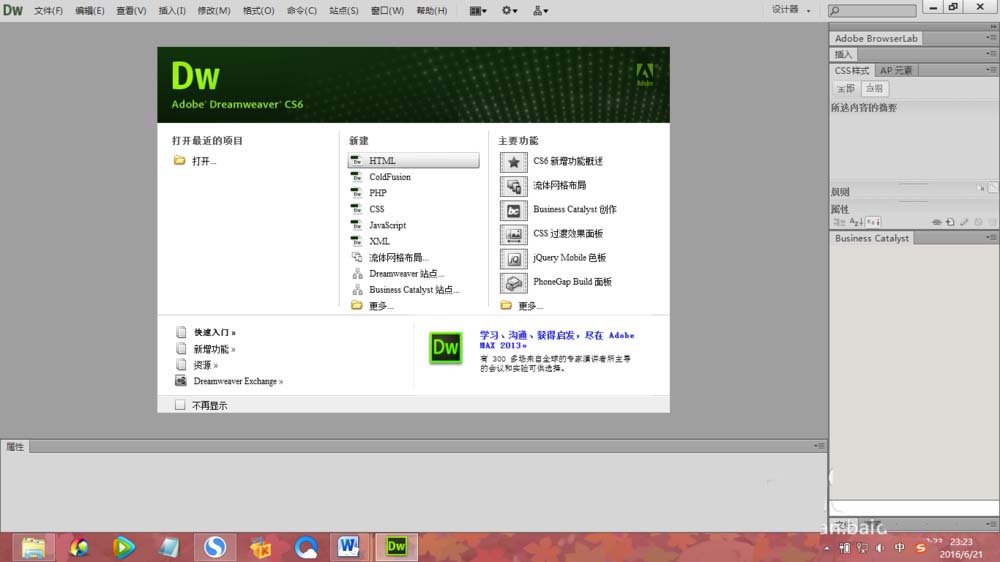Click the Dw logo in the menu bar
The height and width of the screenshot is (562, 1000).
click(x=13, y=10)
